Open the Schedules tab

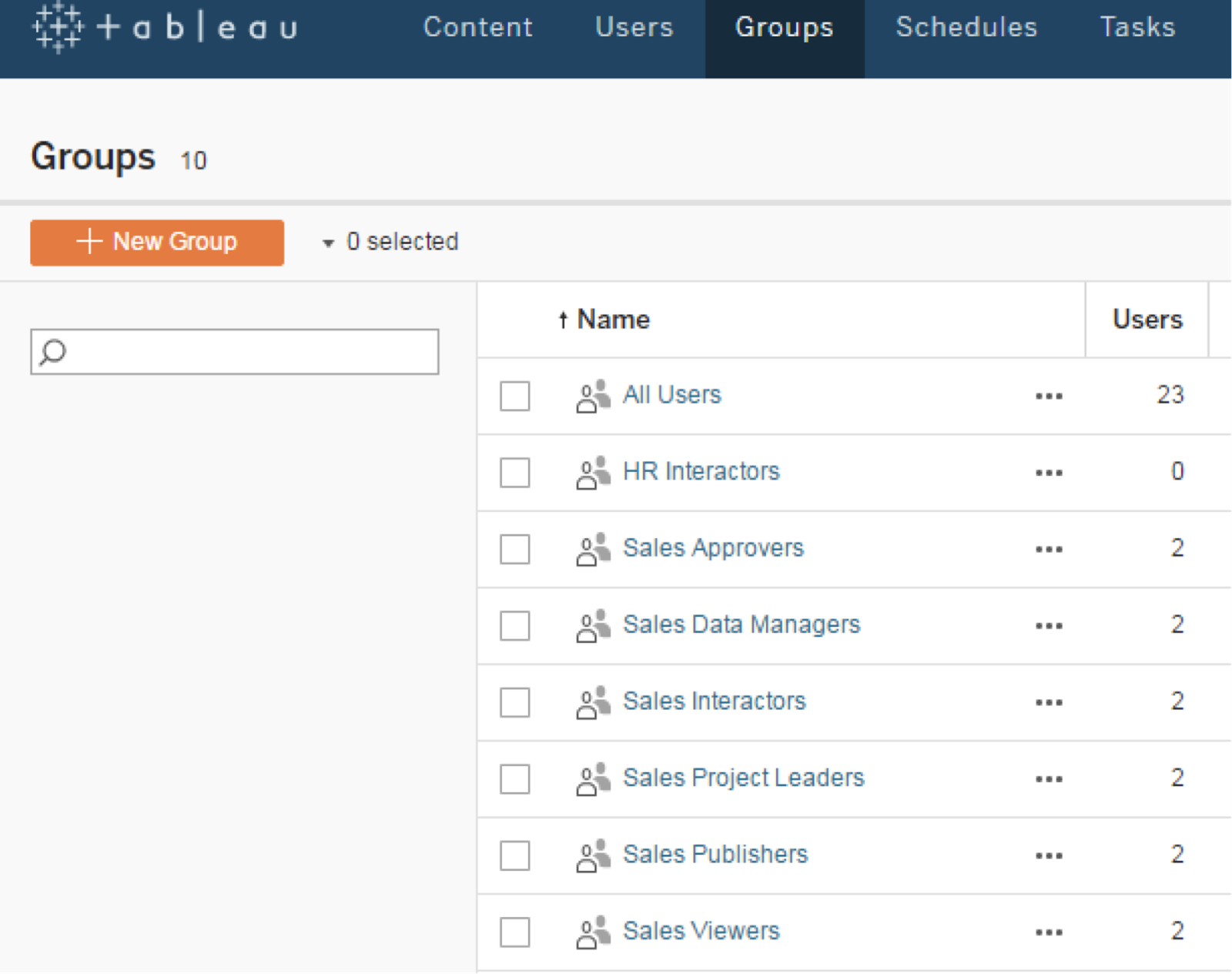(x=966, y=28)
